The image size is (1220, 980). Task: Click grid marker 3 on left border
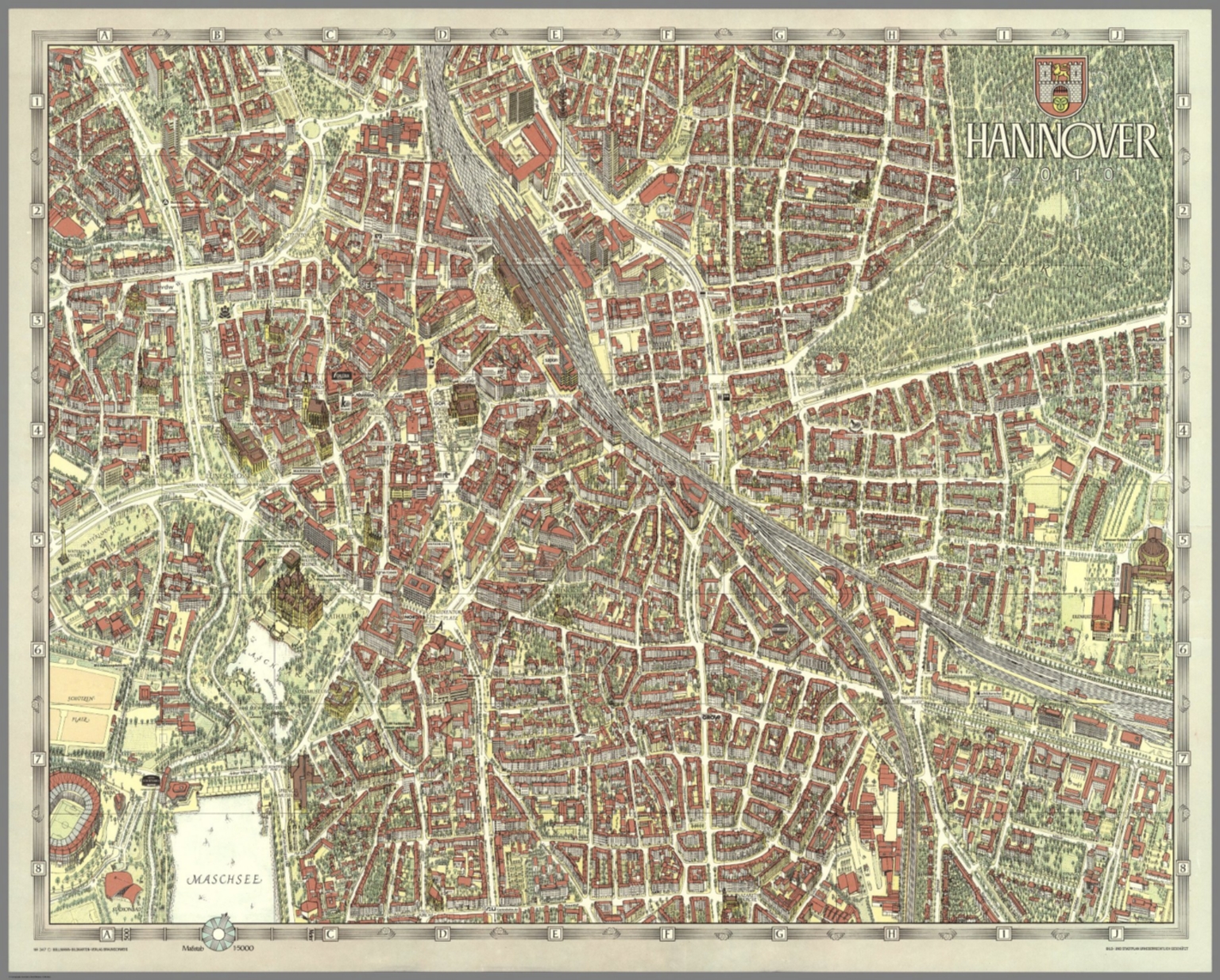37,320
